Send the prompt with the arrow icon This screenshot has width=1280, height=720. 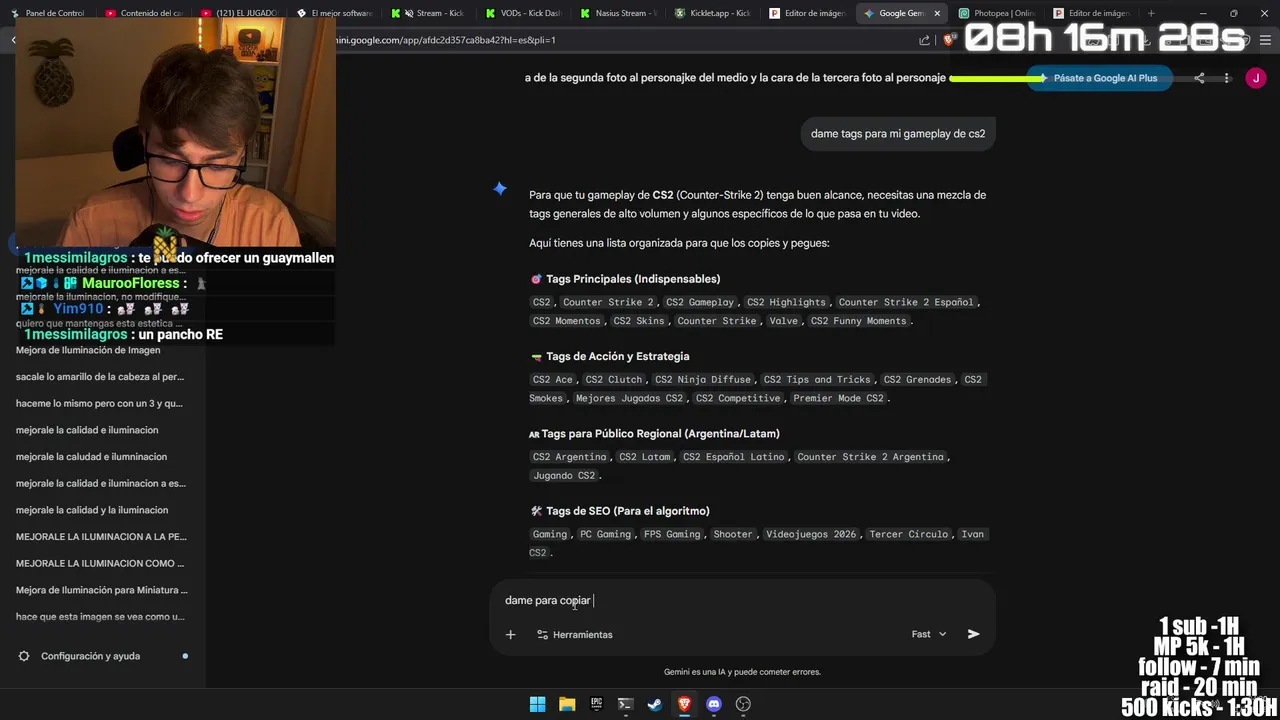click(x=973, y=634)
